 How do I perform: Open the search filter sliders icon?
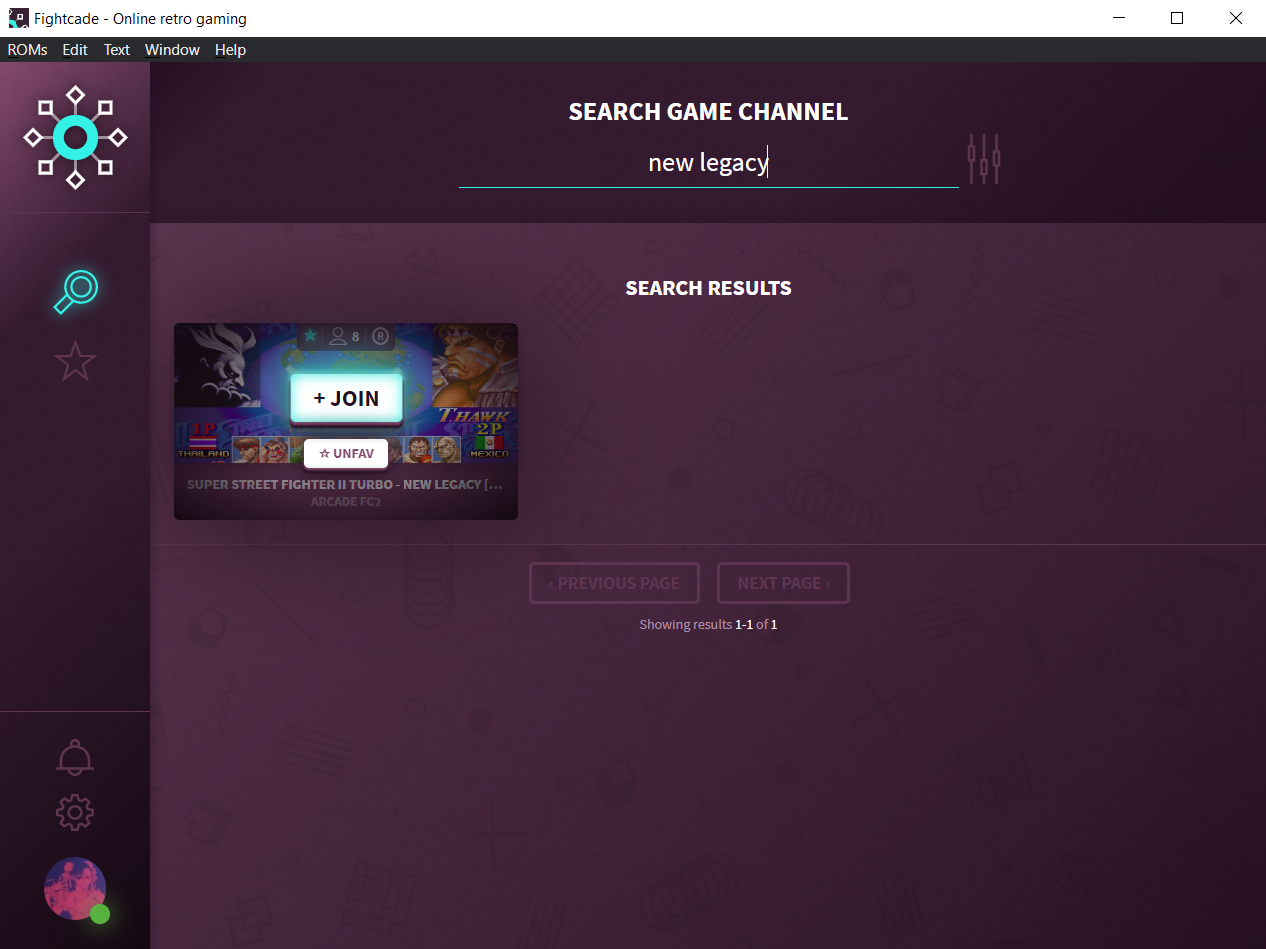[984, 159]
